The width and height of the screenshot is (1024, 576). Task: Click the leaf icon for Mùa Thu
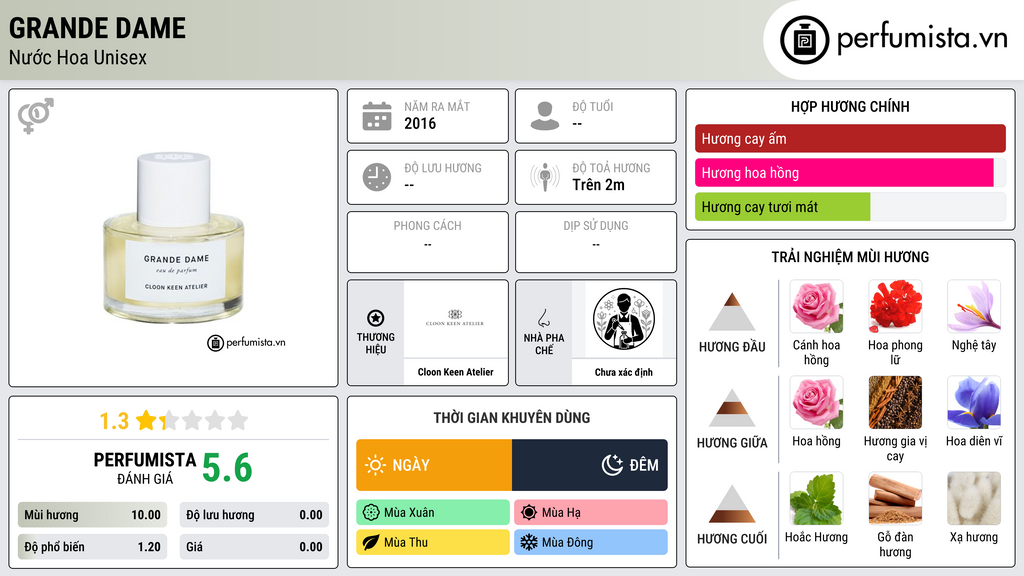click(x=371, y=542)
